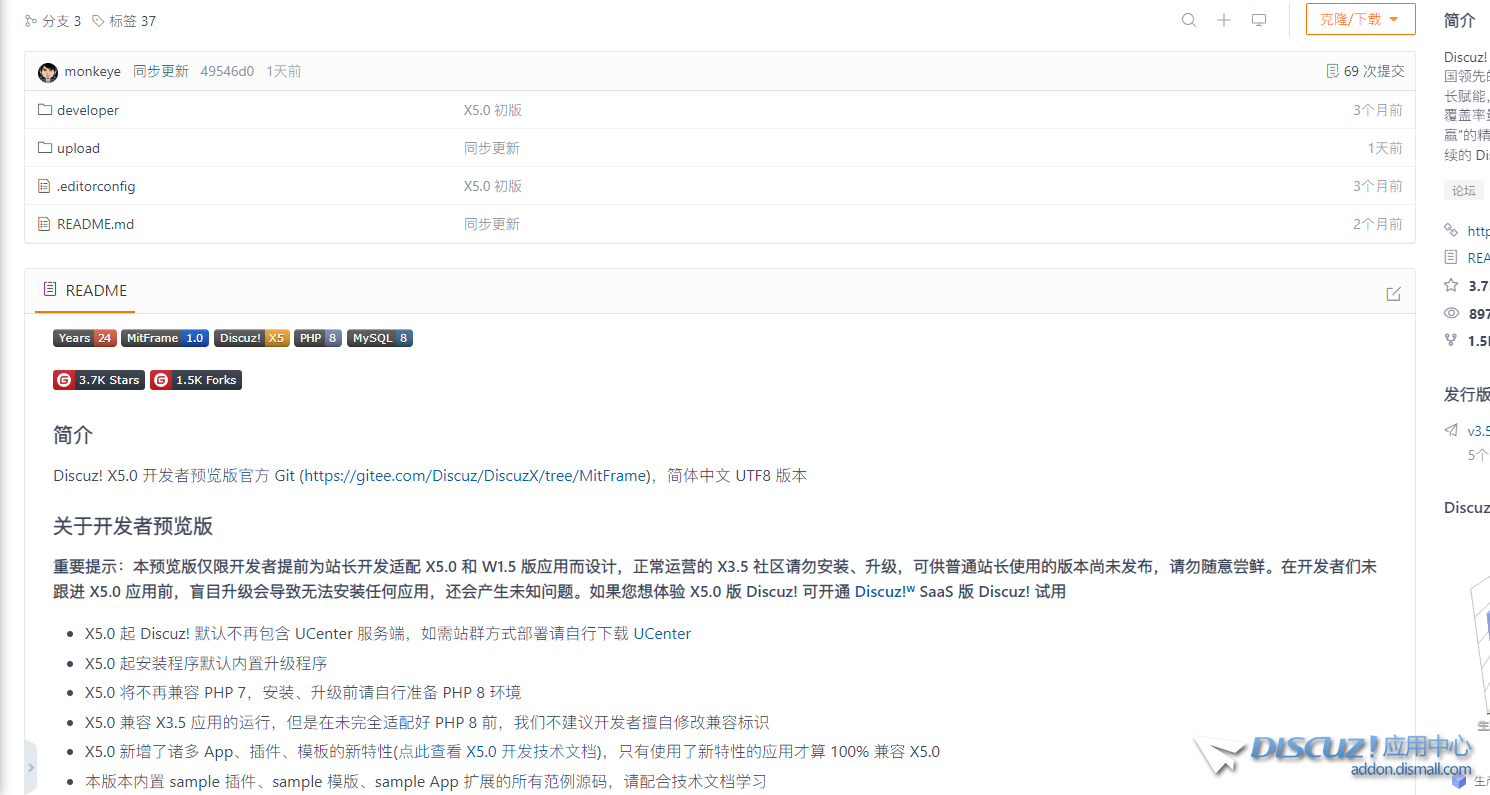This screenshot has height=795, width=1490.
Task: View the 69 次提交 commit history
Action: click(1365, 71)
